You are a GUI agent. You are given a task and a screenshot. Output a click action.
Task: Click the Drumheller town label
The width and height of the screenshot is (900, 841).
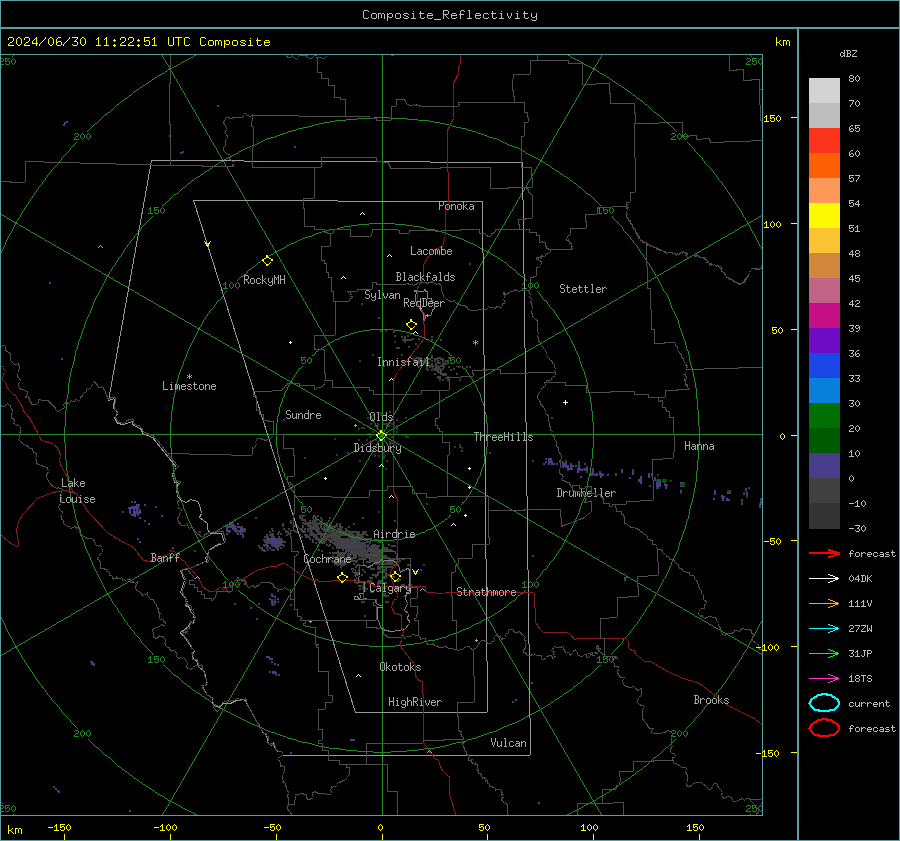coord(586,493)
